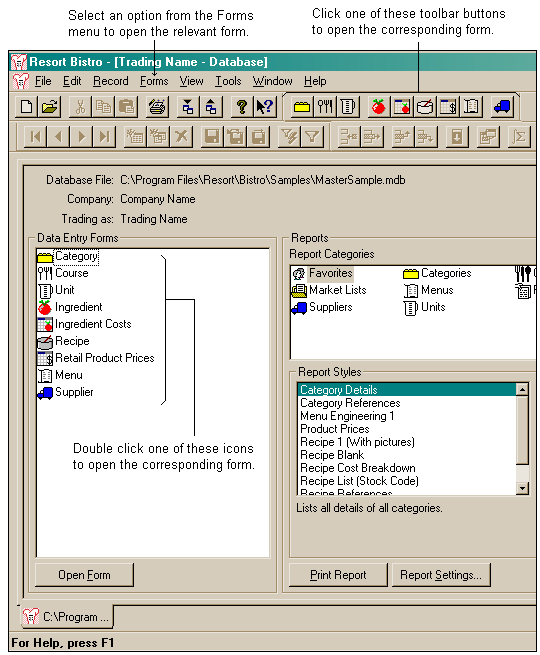Click Report Styles scrollbar up arrow
The height and width of the screenshot is (655, 540).
[x=522, y=390]
